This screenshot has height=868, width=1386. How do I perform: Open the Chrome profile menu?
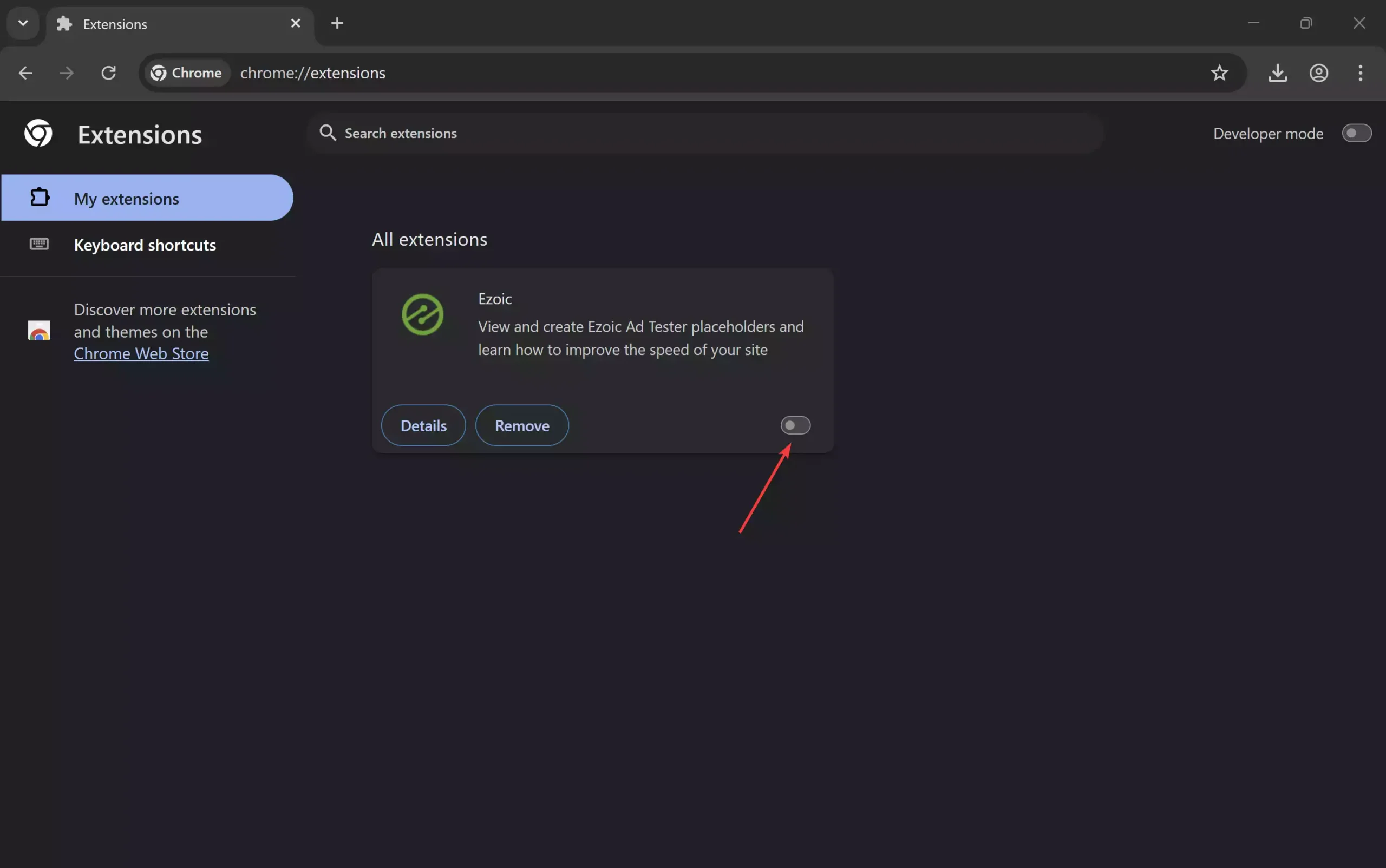coord(1318,73)
